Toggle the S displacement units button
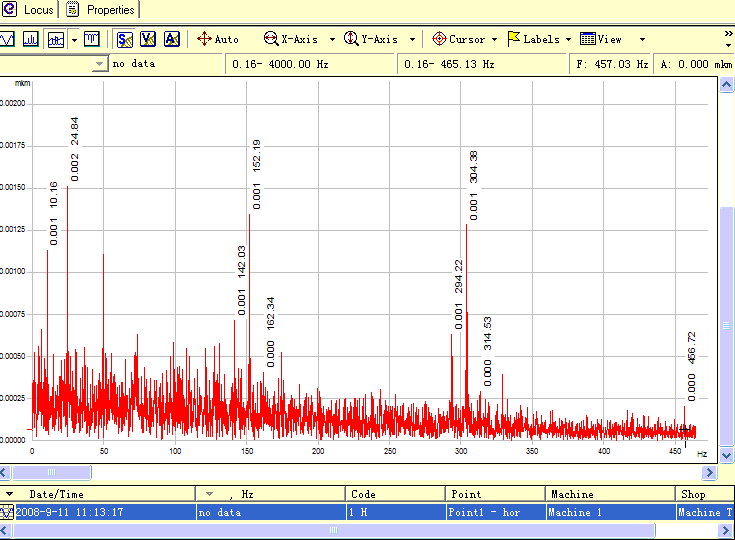 click(x=125, y=39)
